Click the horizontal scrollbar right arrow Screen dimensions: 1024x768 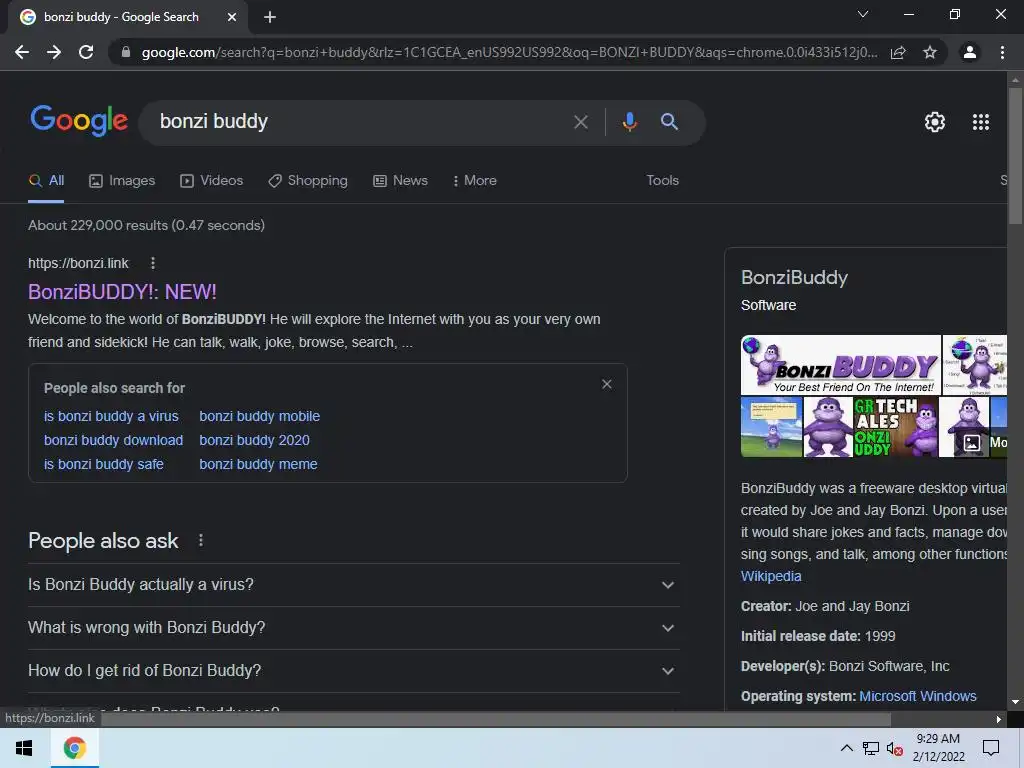pos(999,719)
